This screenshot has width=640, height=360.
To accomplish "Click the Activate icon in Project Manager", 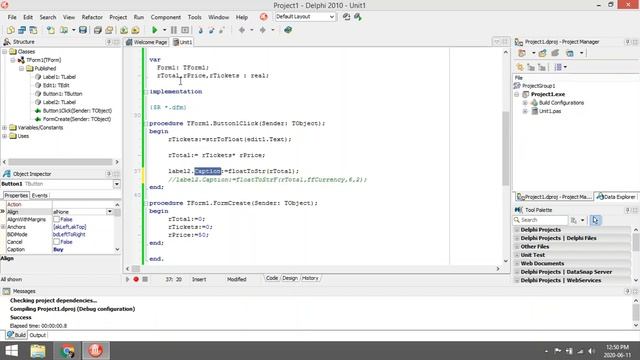I will tap(522, 53).
